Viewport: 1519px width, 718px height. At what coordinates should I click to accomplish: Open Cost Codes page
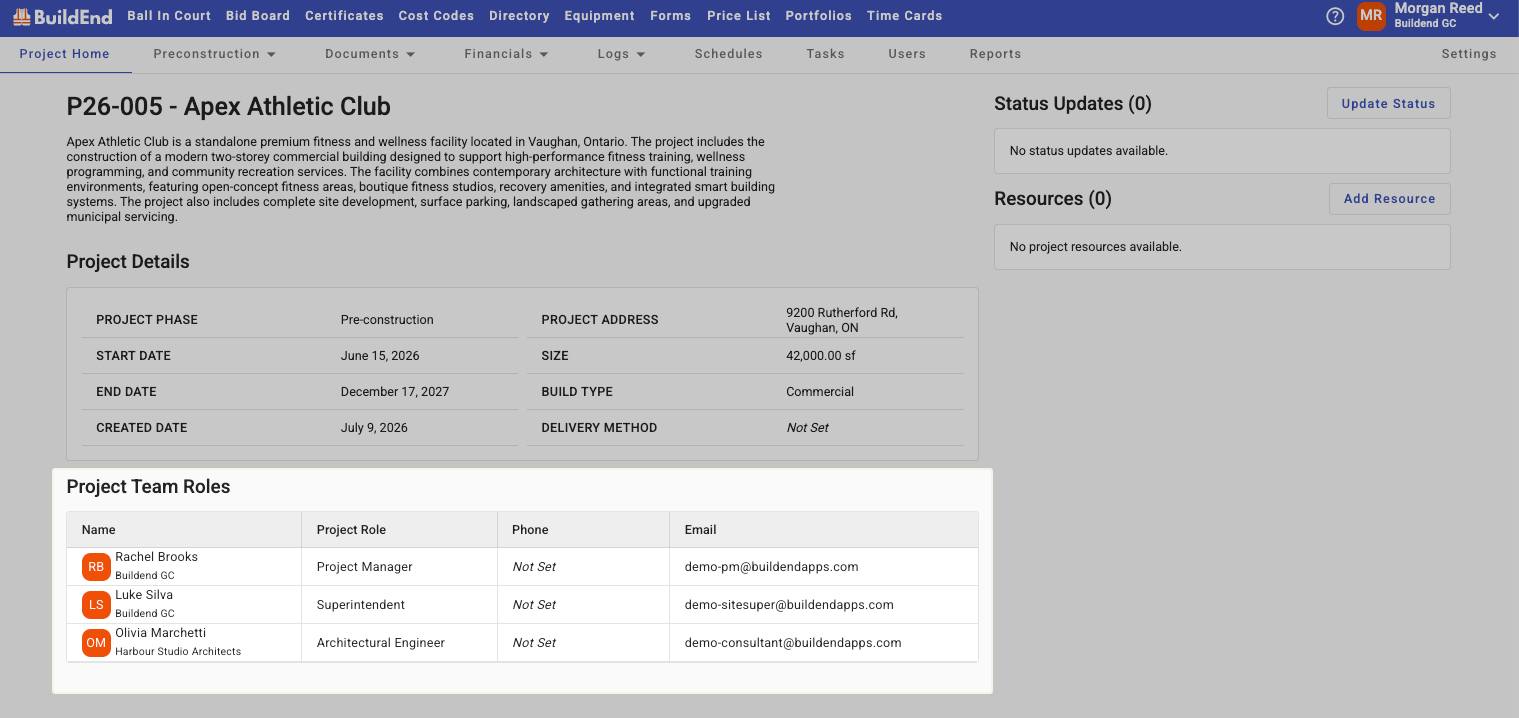click(436, 16)
